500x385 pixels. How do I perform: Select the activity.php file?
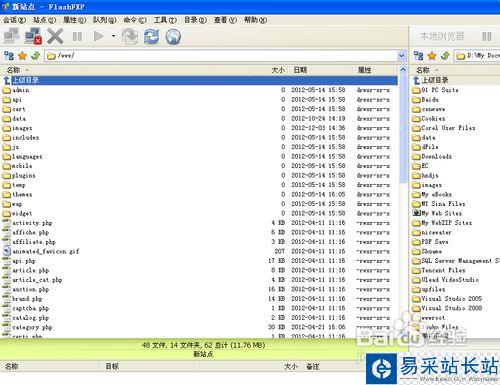pyautogui.click(x=32, y=223)
